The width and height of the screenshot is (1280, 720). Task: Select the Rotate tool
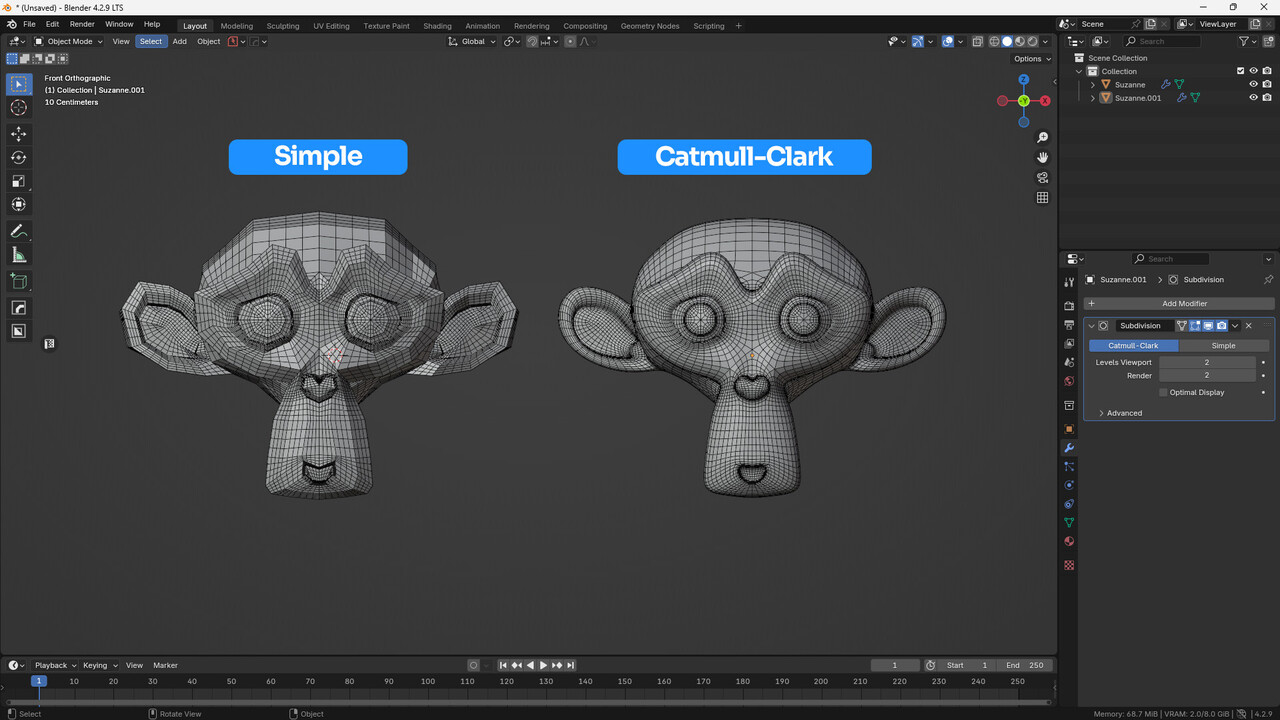pyautogui.click(x=19, y=157)
